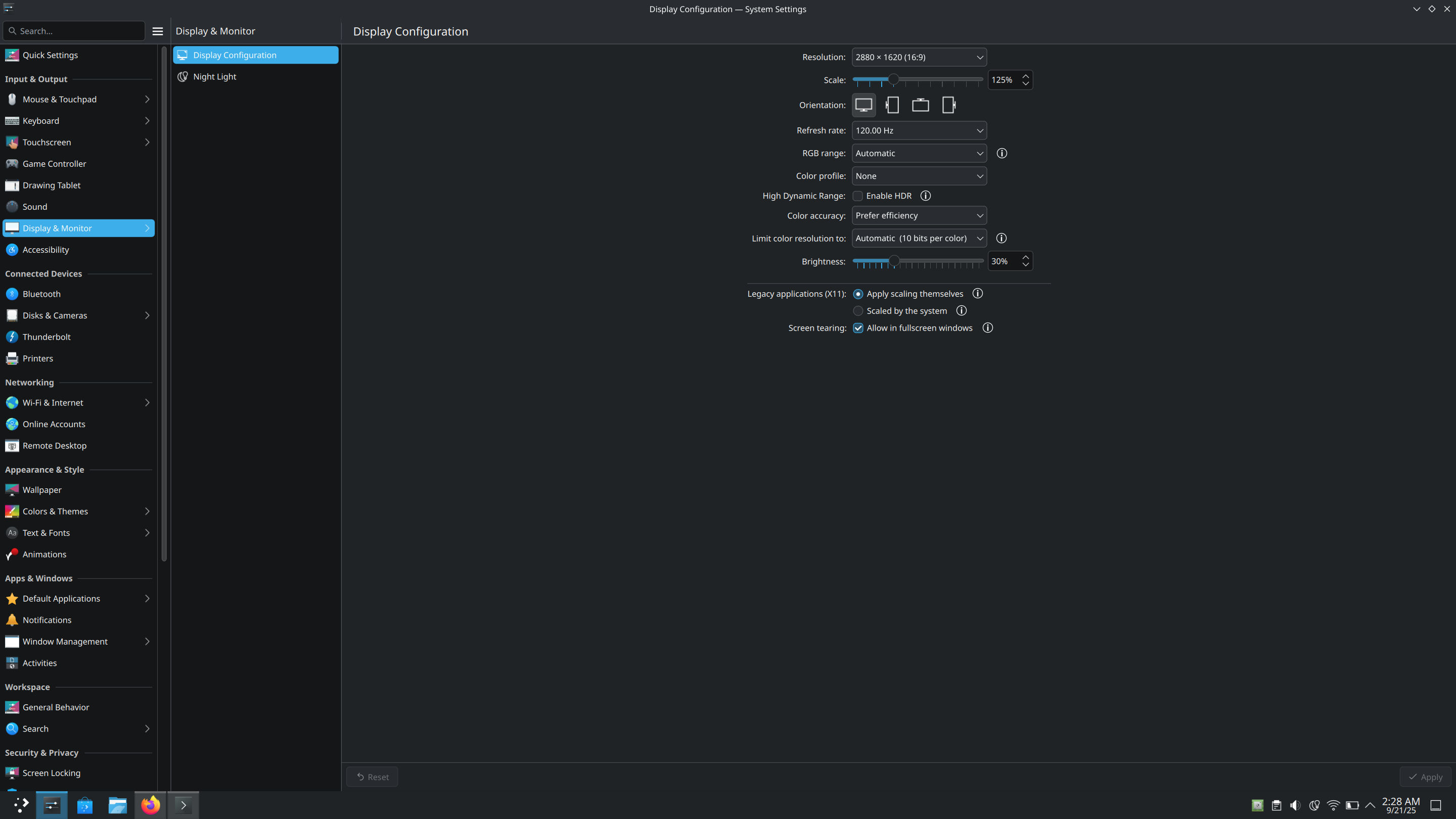Image resolution: width=1456 pixels, height=819 pixels.
Task: Select the upside-down orientation icon
Action: (x=920, y=105)
